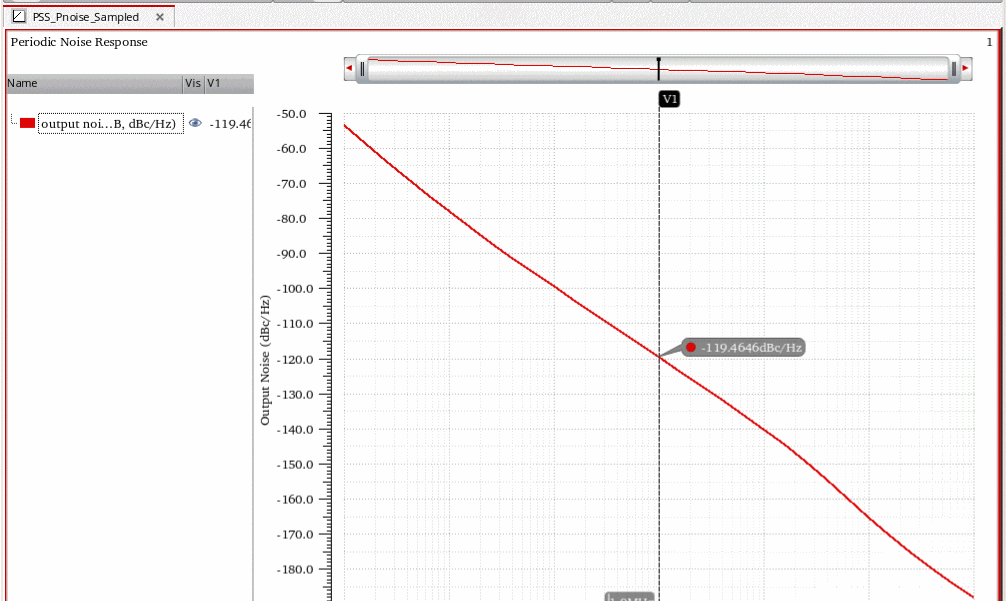This screenshot has height=602, width=1006.
Task: Select the V1 marker label flag
Action: [669, 99]
